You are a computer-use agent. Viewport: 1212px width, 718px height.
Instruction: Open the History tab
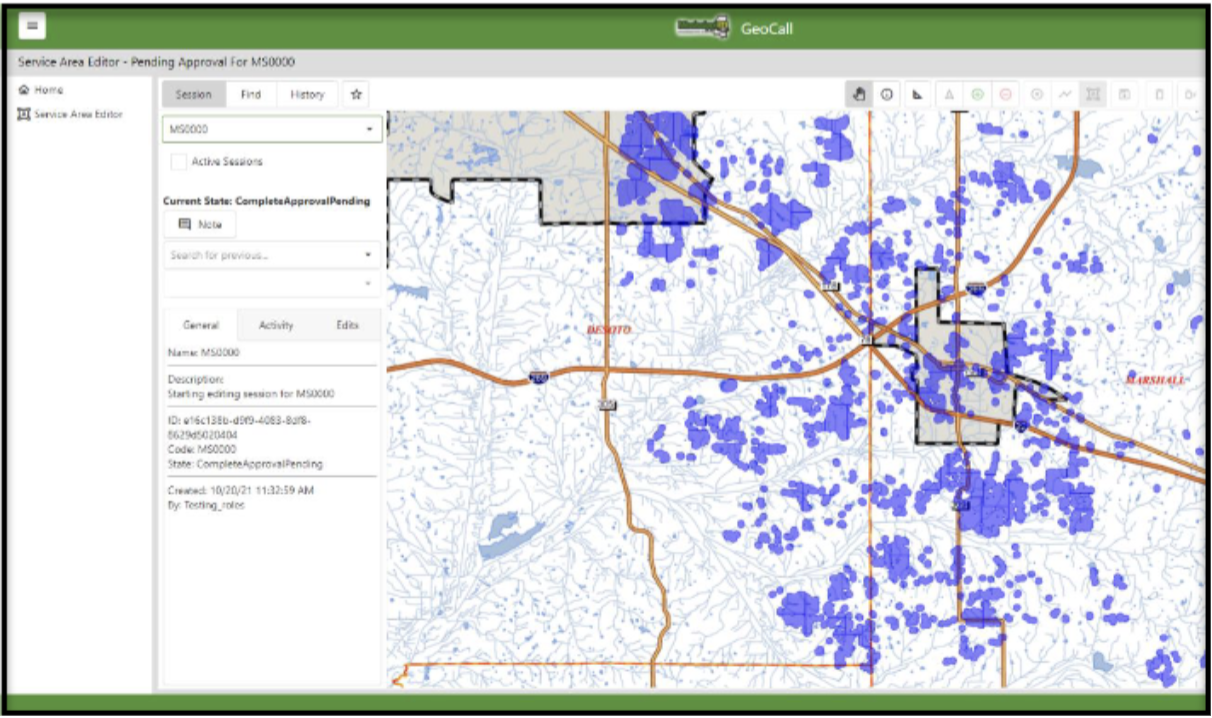(x=307, y=94)
